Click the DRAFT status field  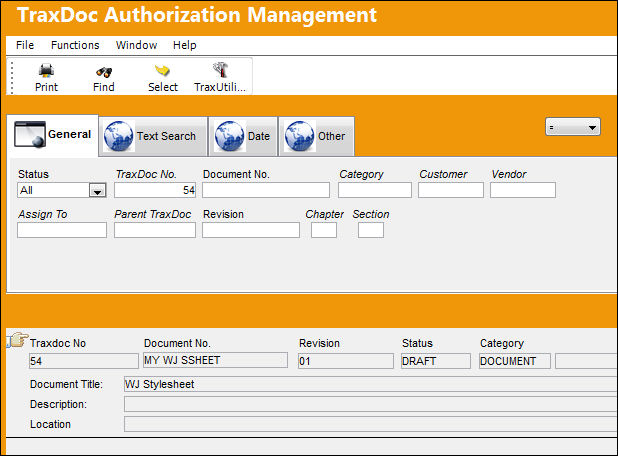tap(436, 361)
